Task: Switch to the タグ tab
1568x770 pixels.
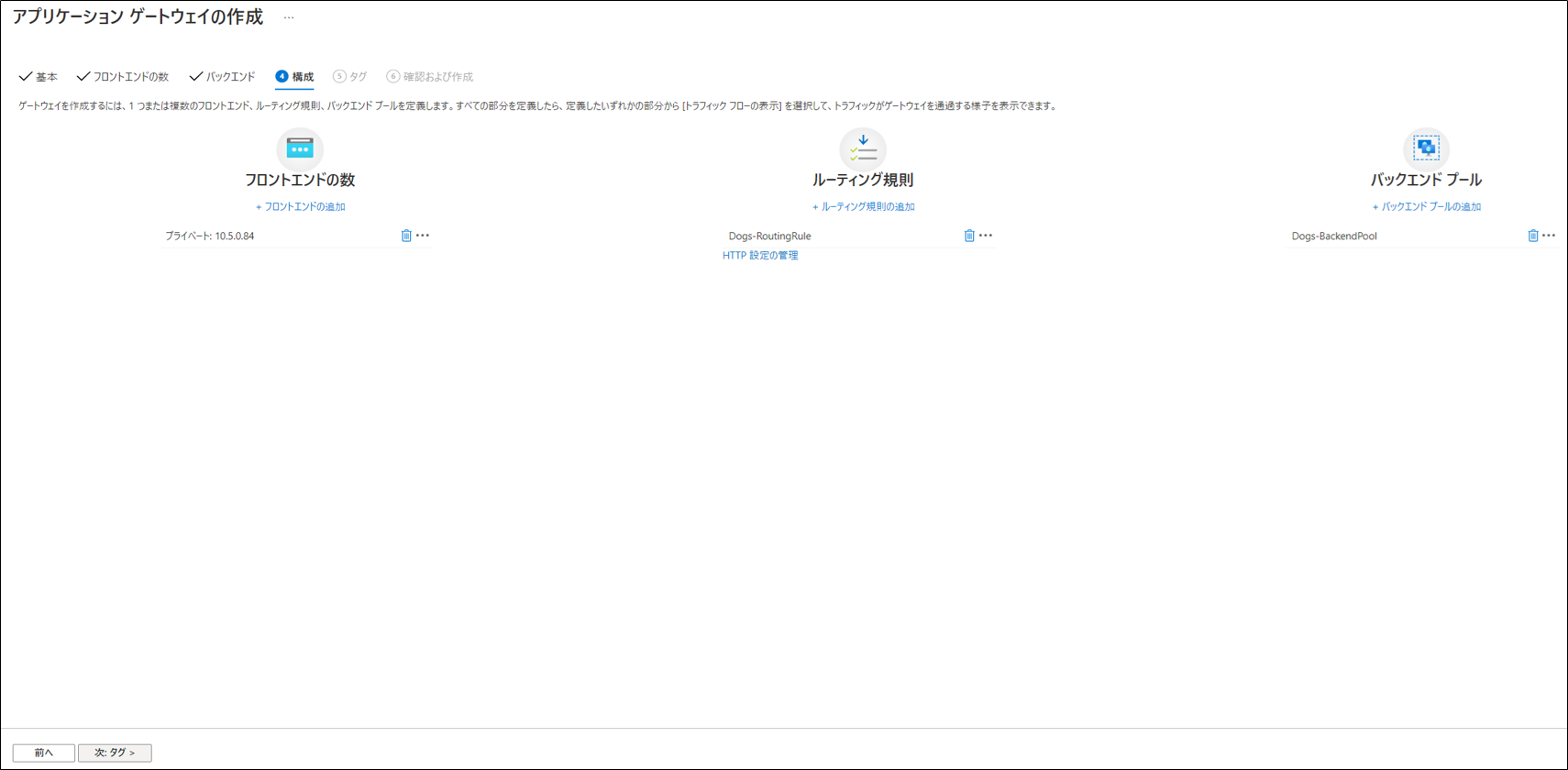Action: [x=350, y=77]
